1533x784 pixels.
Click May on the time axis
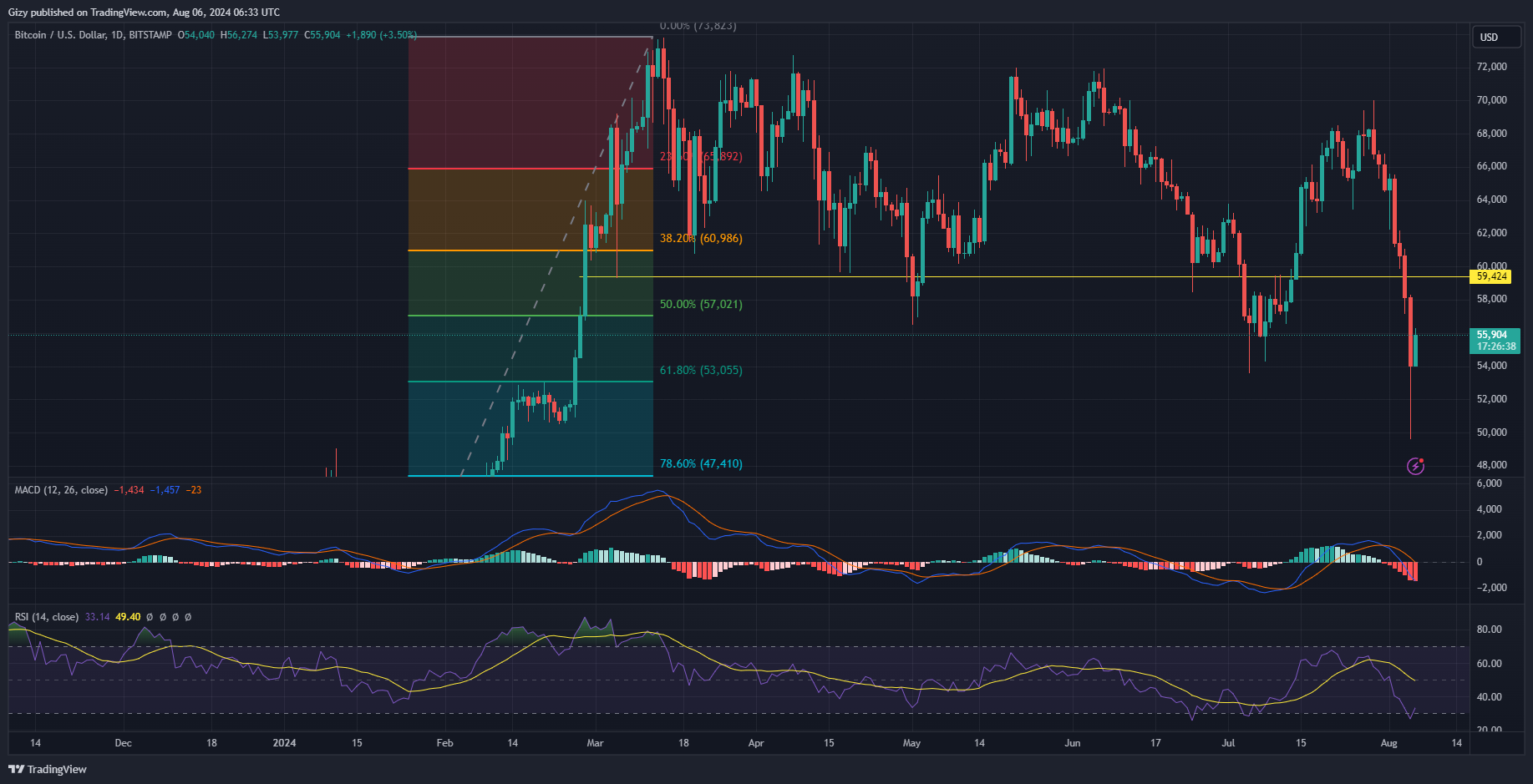[911, 743]
